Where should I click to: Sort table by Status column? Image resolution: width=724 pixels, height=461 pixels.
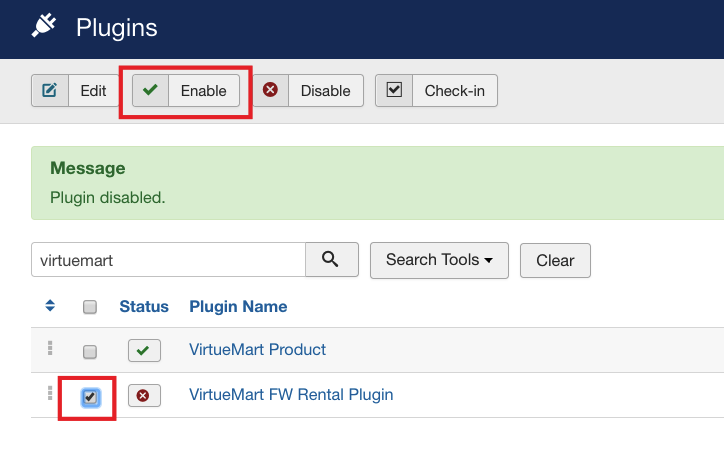click(144, 306)
